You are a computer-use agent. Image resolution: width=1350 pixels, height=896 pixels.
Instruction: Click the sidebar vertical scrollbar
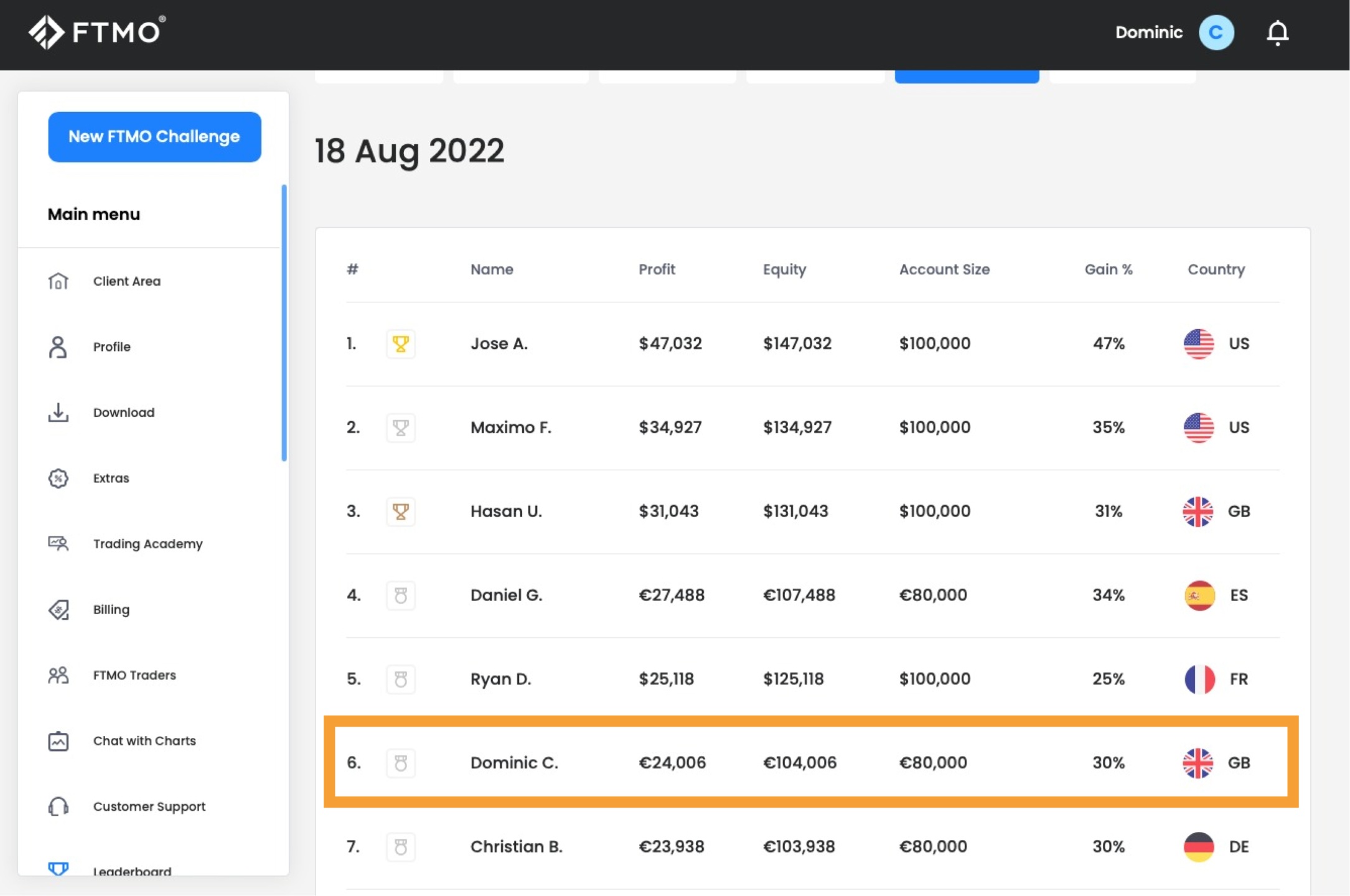point(284,323)
